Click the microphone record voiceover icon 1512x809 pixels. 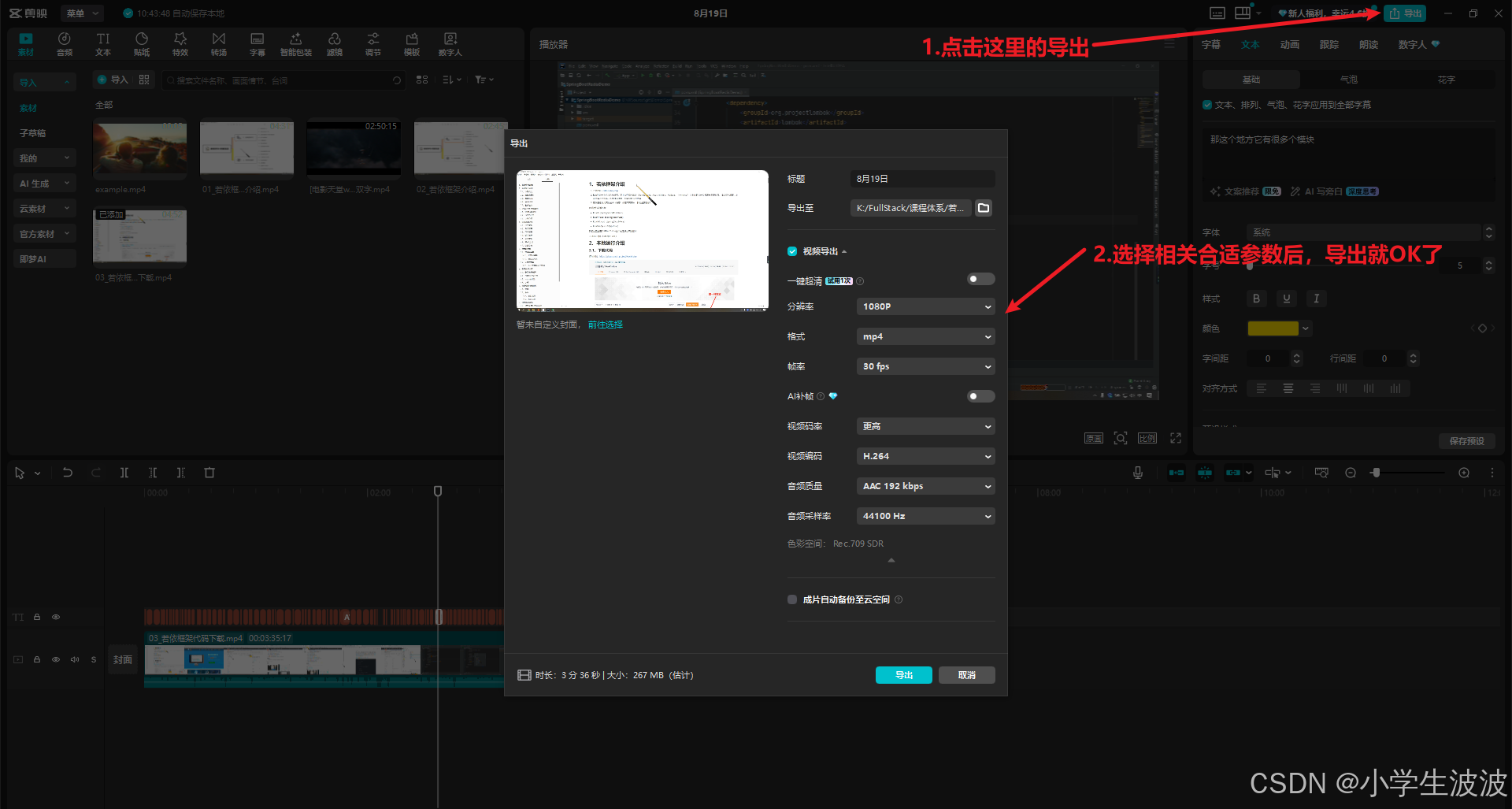point(1138,473)
